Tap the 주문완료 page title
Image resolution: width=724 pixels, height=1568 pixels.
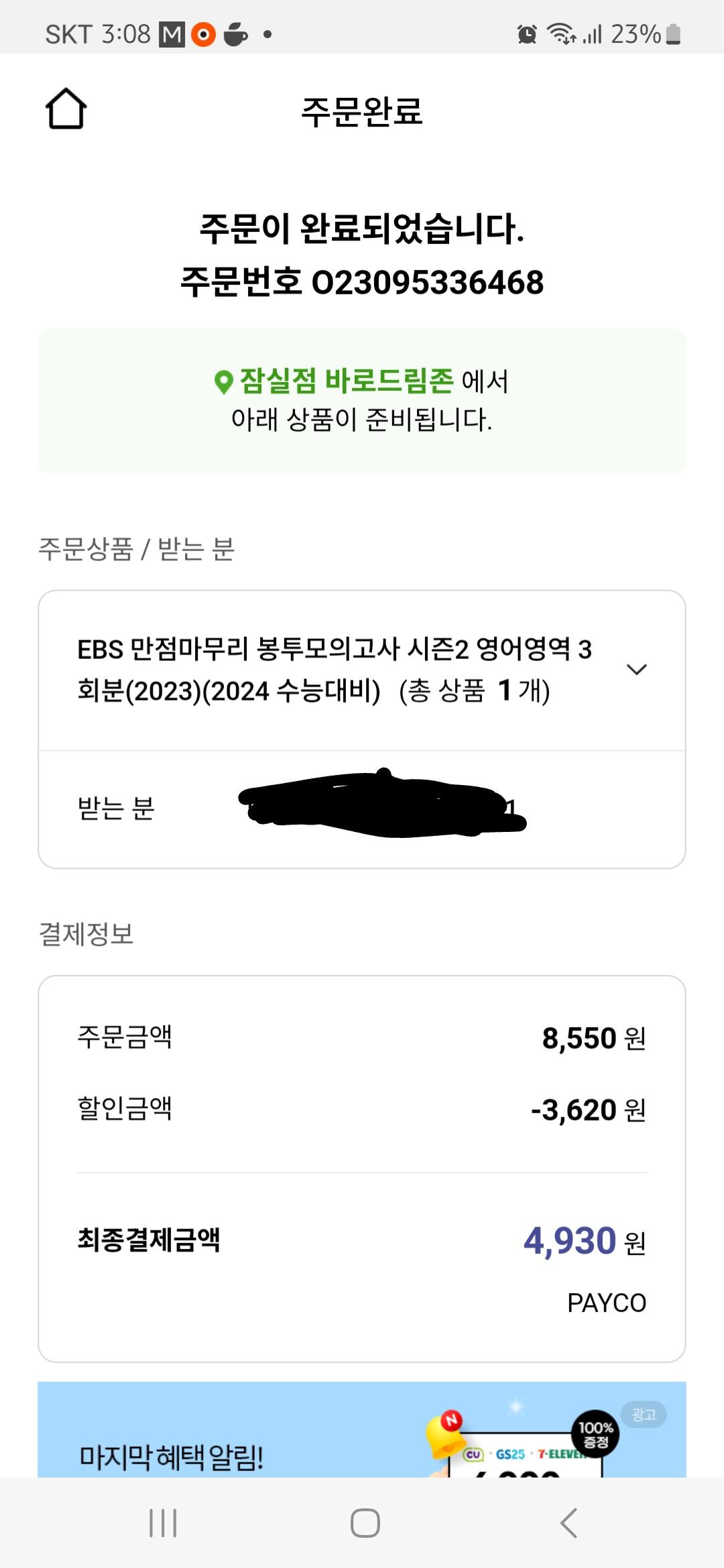click(x=362, y=111)
